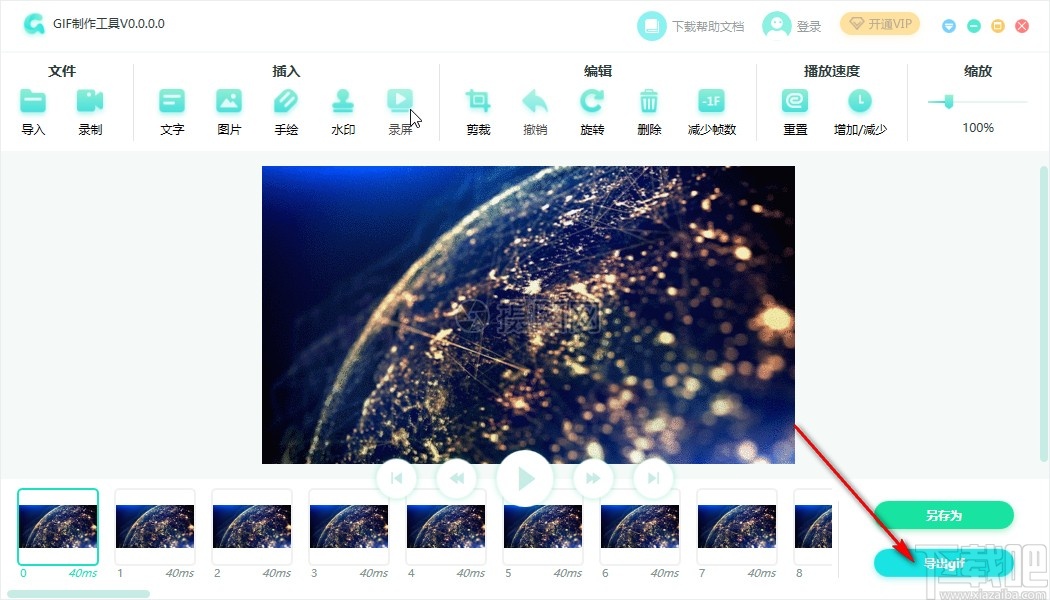Open 下载帮助文档 help document download
The height and width of the screenshot is (600, 1050).
click(690, 26)
